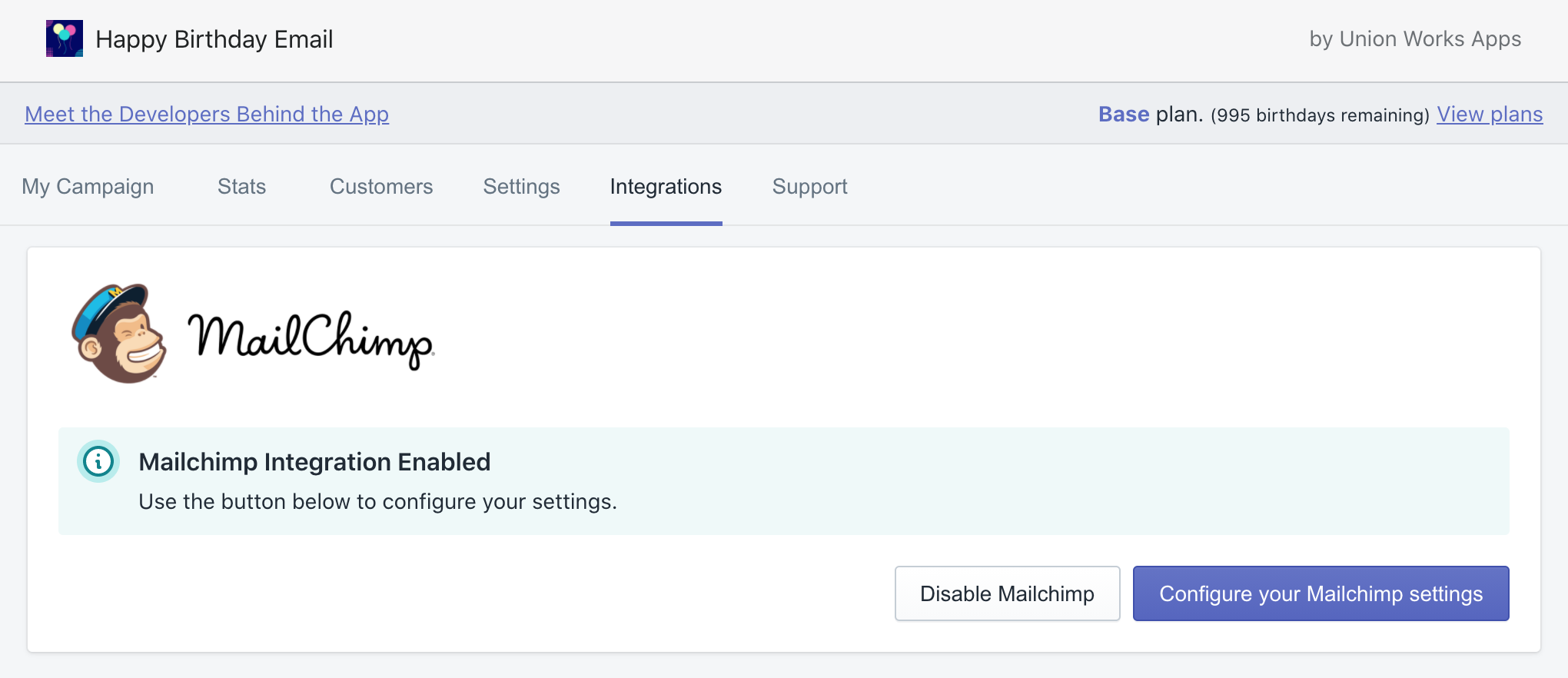
Task: Follow Meet the Developers Behind the App link
Action: pyautogui.click(x=207, y=114)
